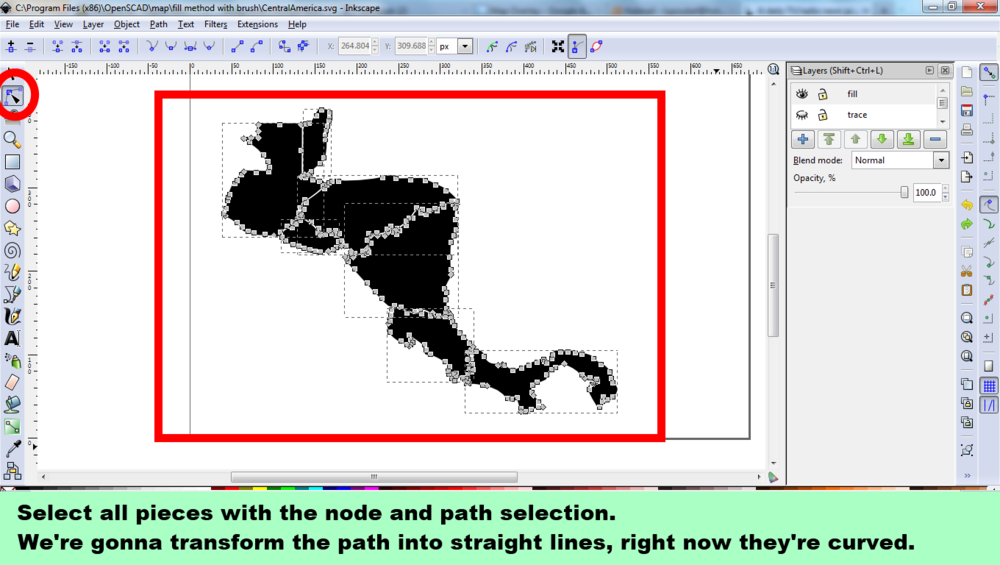Select the node editing tool
The image size is (1000, 565).
tap(14, 97)
